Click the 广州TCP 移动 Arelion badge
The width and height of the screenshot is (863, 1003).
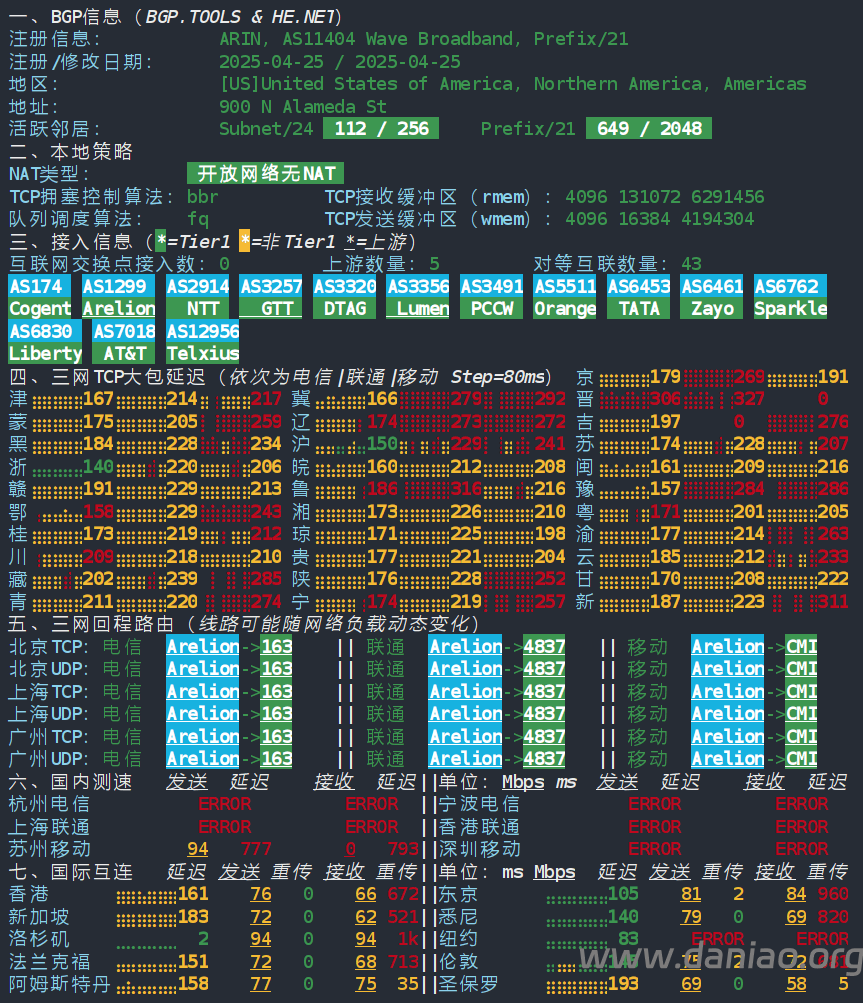[727, 736]
